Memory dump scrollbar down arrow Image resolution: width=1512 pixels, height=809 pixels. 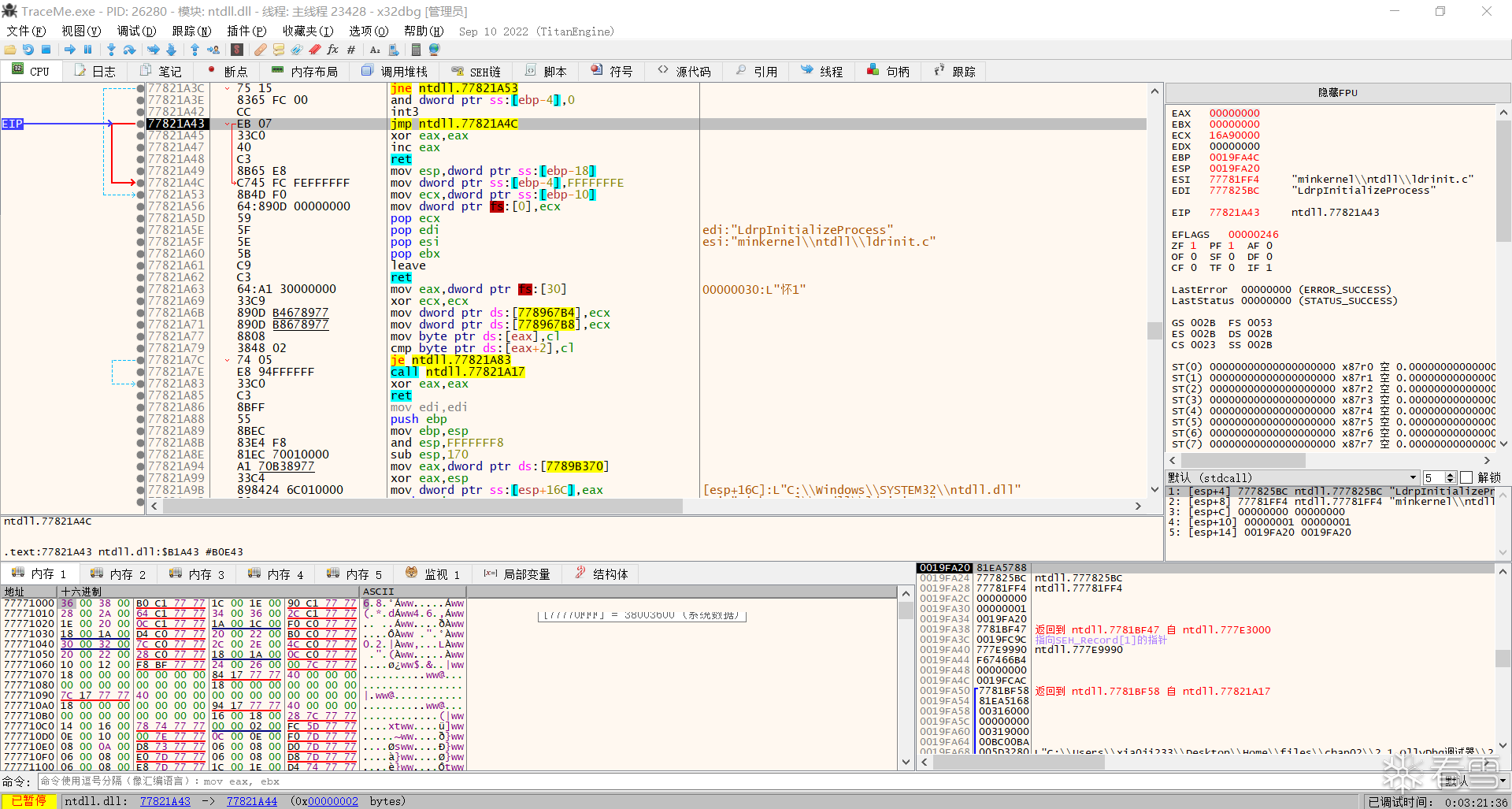[906, 763]
